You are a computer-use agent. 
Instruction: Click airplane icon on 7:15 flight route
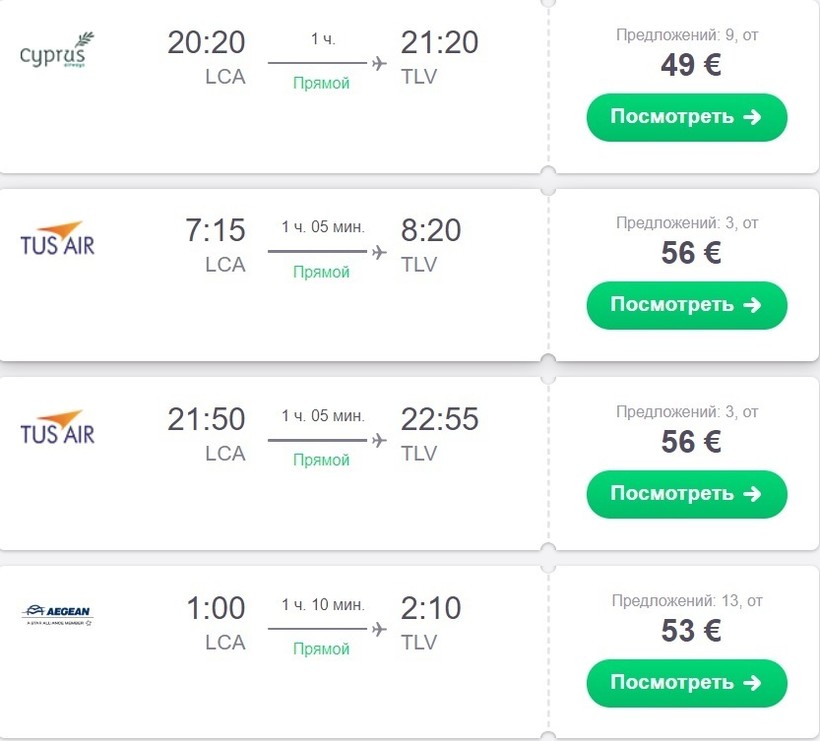[x=379, y=252]
